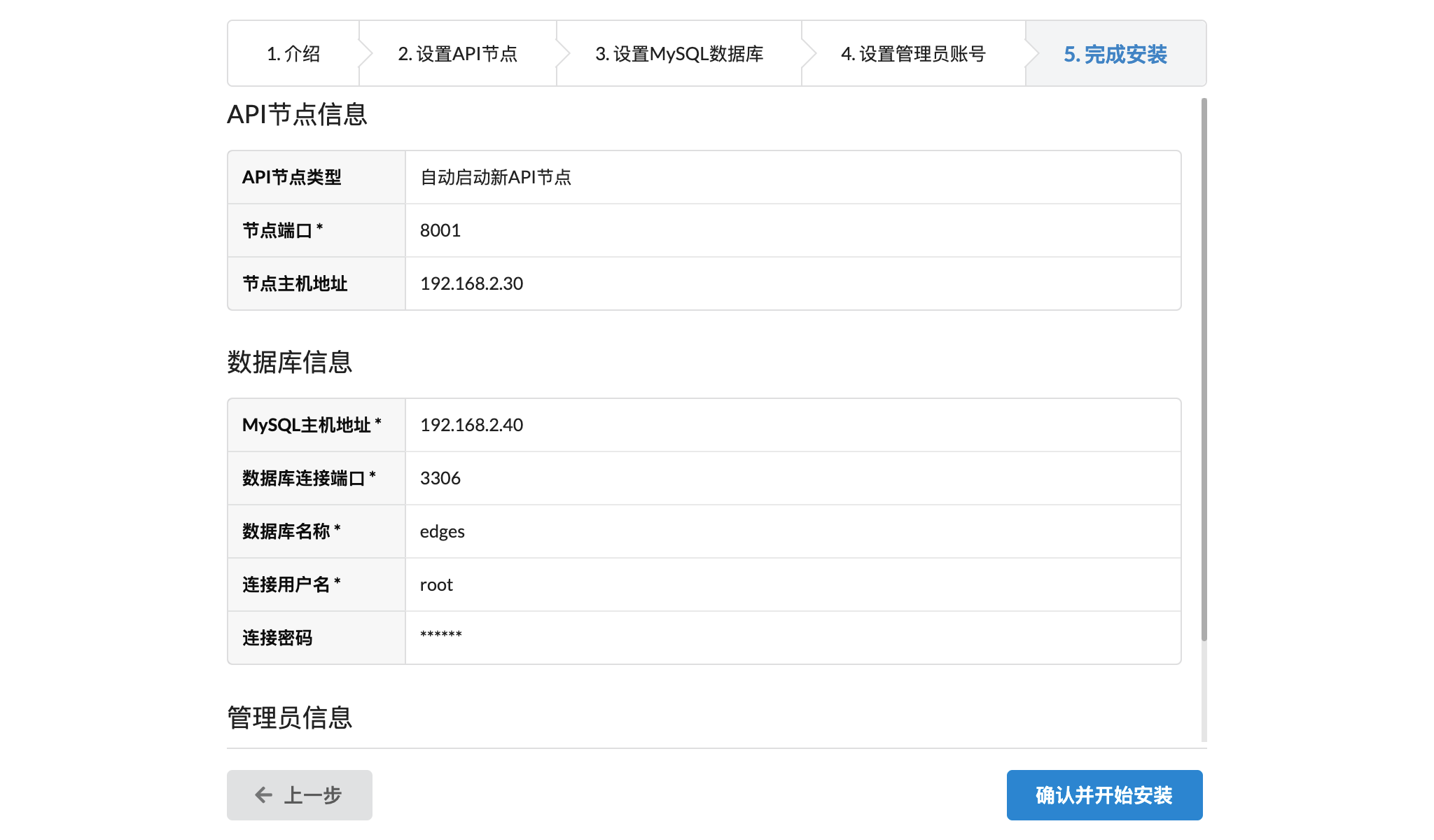1434x840 pixels.
Task: Click the 管理员信息 heading
Action: [x=289, y=717]
